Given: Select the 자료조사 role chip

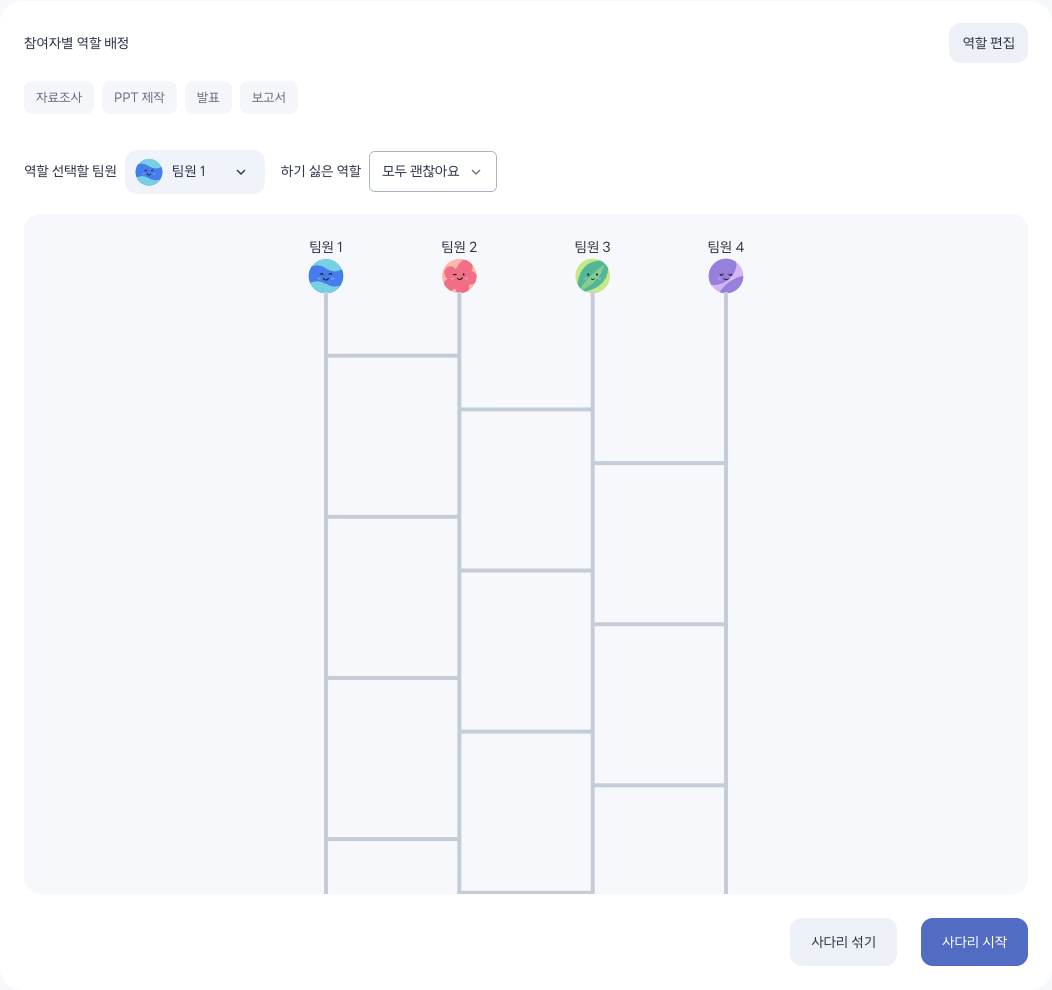Looking at the screenshot, I should (x=59, y=97).
